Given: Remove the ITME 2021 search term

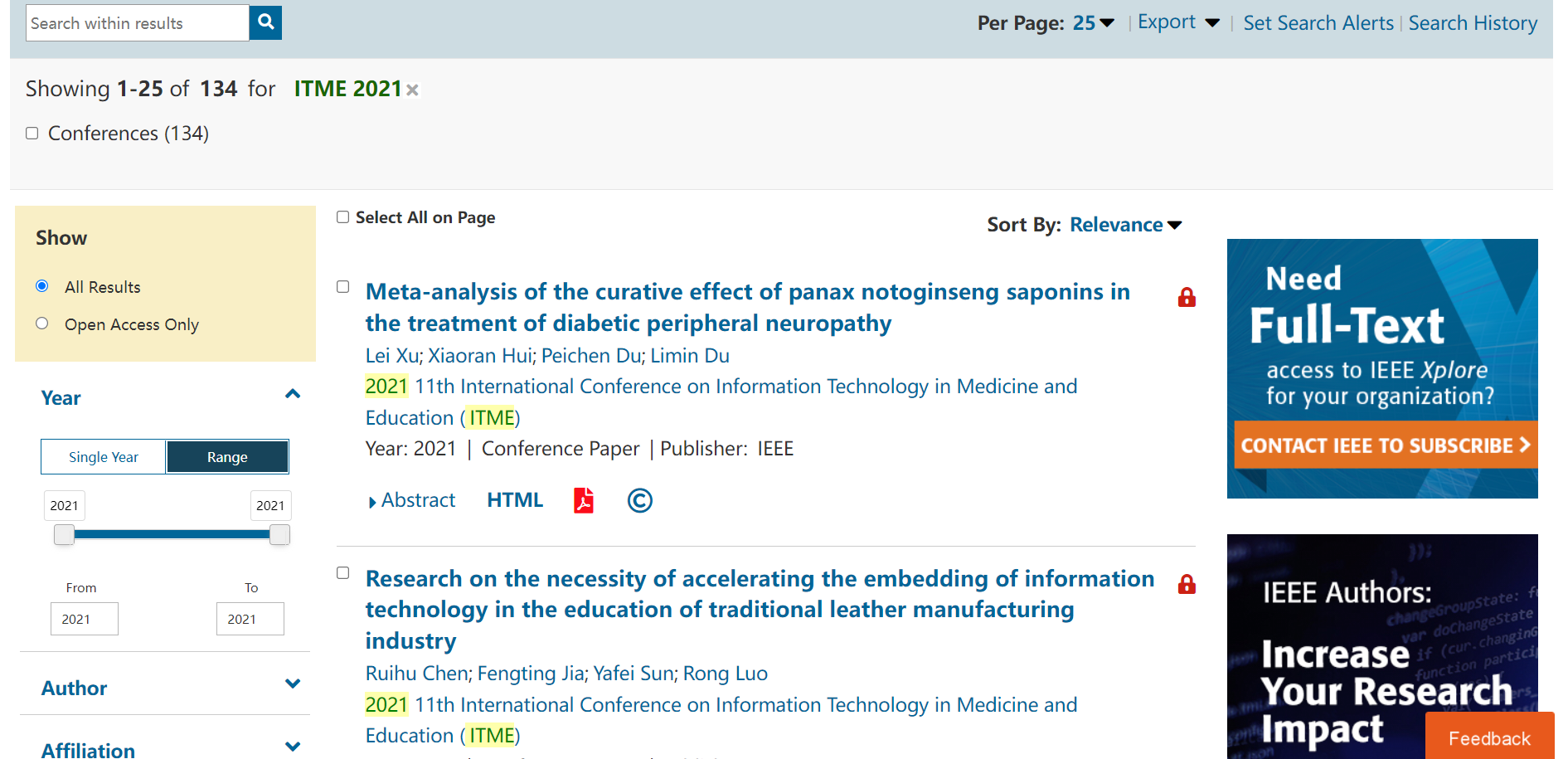Looking at the screenshot, I should click(x=412, y=90).
